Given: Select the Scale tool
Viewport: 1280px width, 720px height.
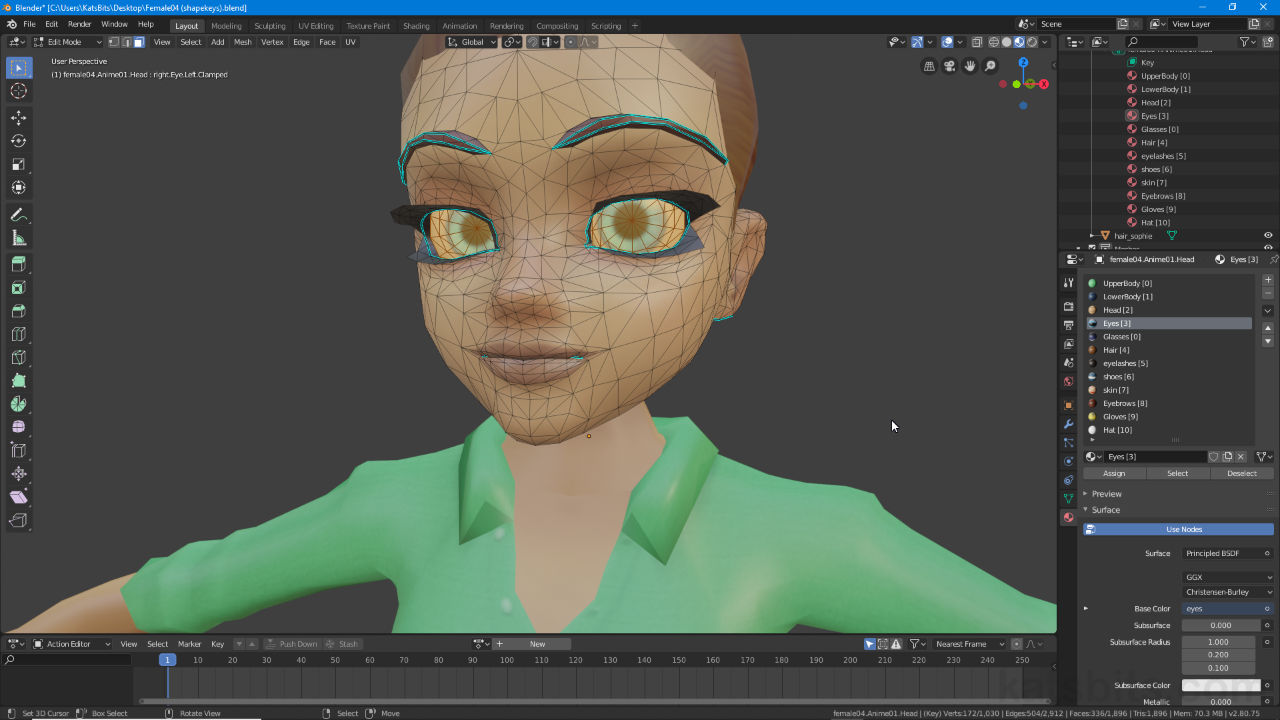Looking at the screenshot, I should (18, 164).
